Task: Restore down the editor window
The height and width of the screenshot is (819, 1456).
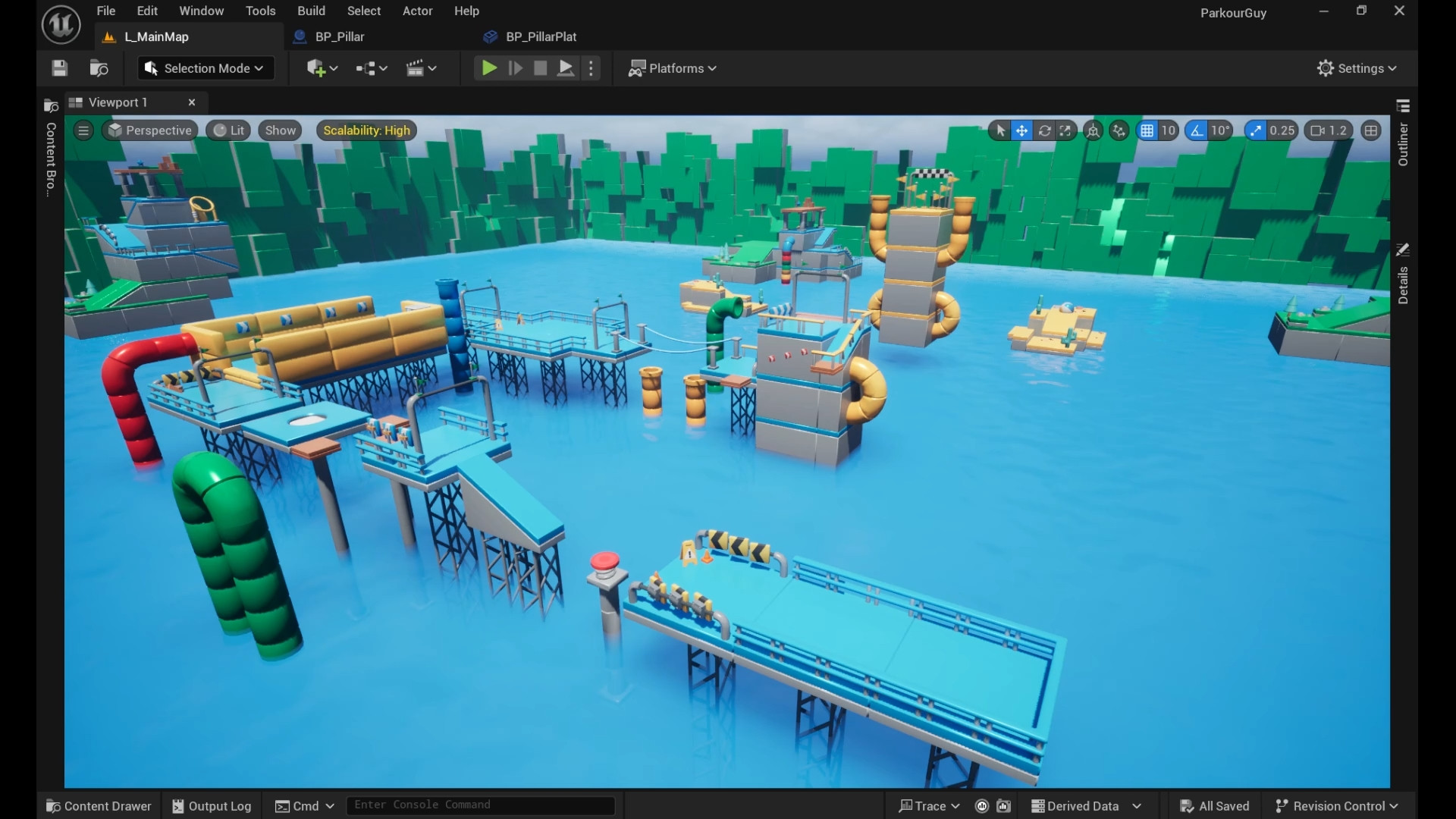Action: coord(1362,11)
